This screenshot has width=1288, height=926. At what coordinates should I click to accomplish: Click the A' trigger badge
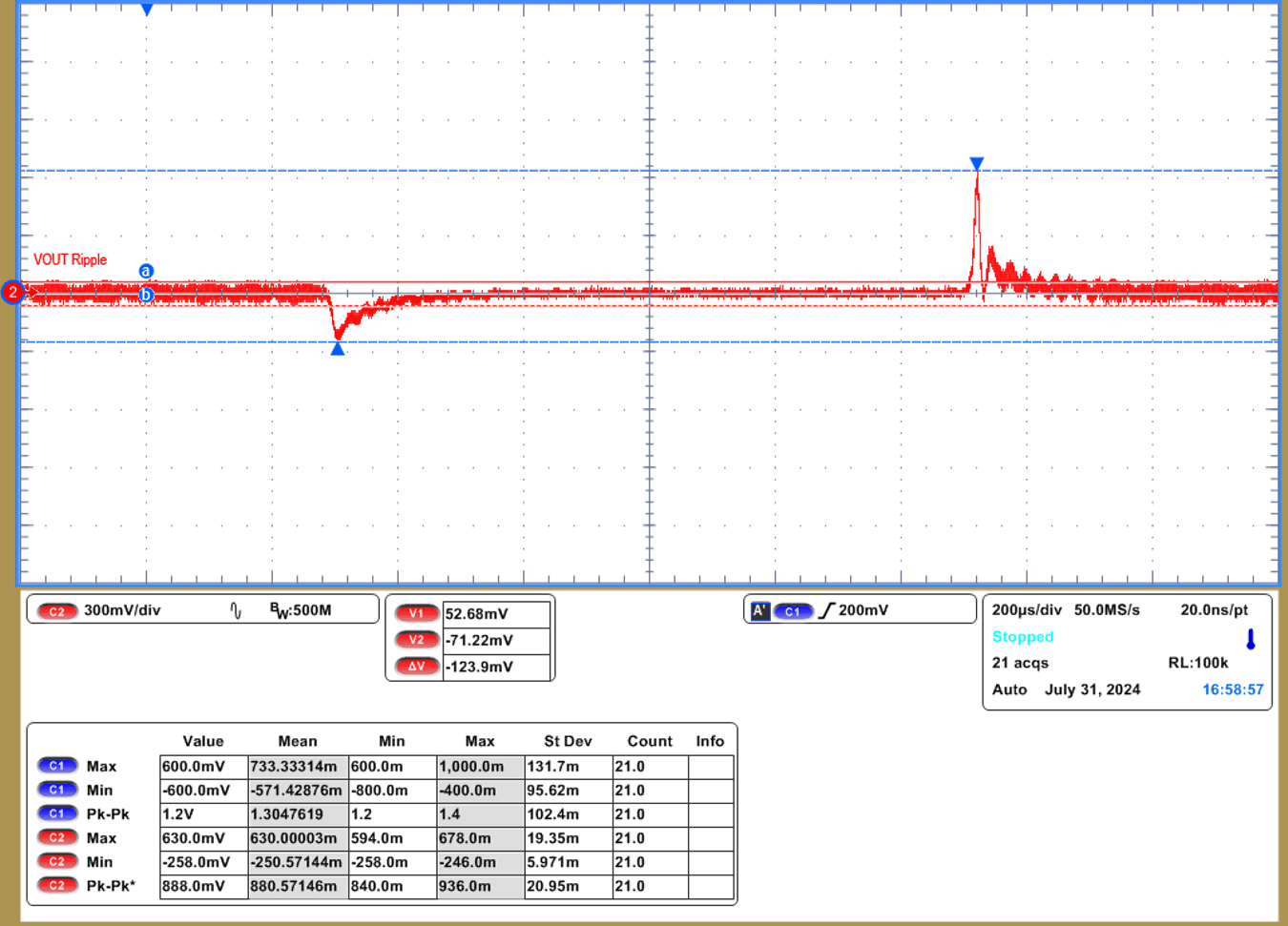759,611
